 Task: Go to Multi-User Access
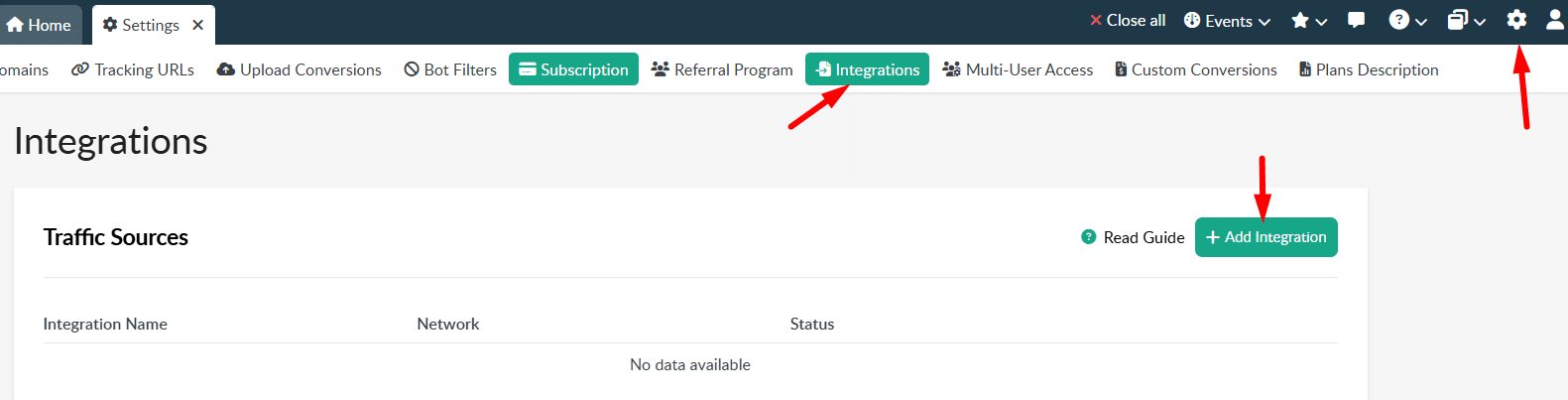[x=1018, y=69]
